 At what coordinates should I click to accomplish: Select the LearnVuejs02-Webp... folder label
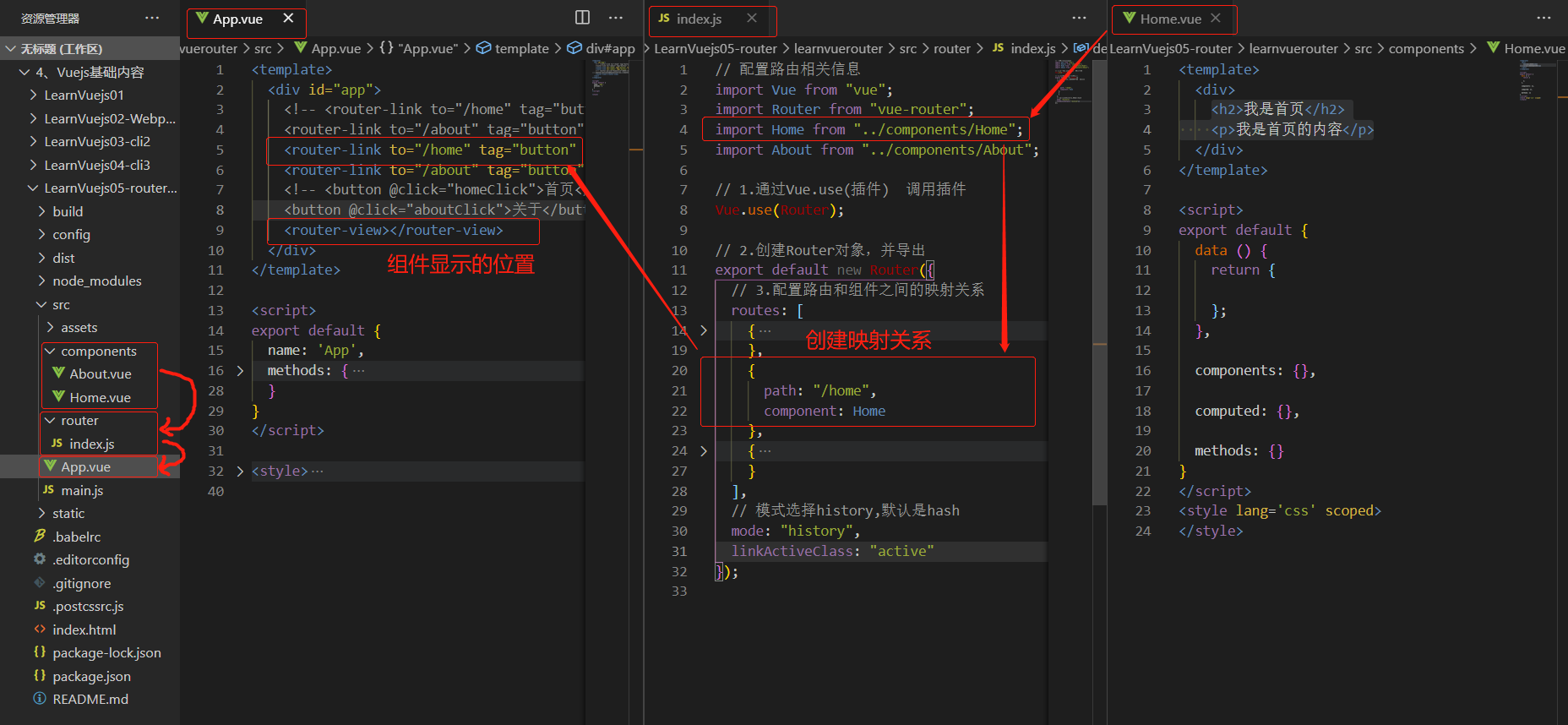click(110, 118)
